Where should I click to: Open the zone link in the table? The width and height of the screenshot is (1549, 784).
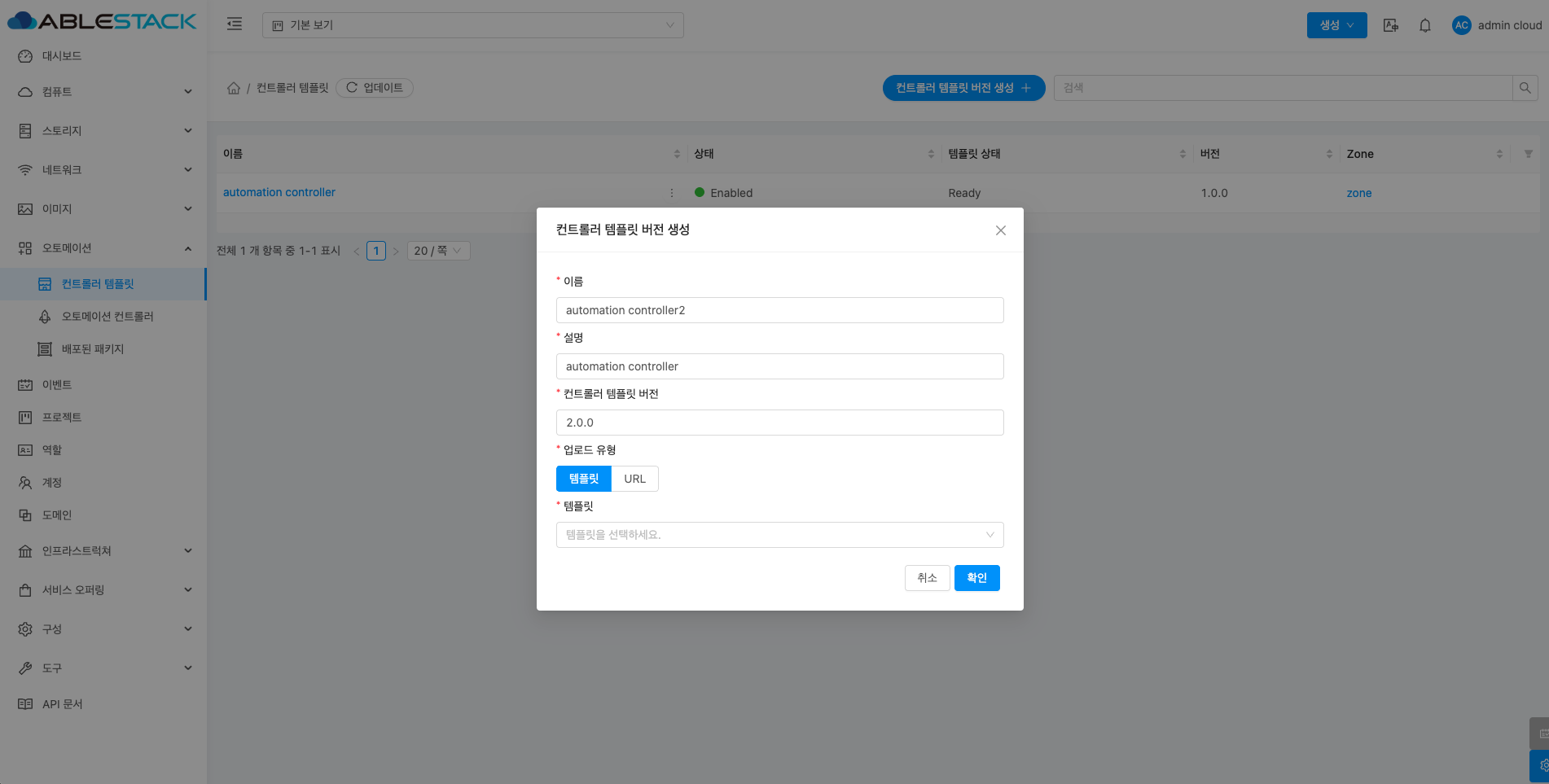[x=1359, y=193]
